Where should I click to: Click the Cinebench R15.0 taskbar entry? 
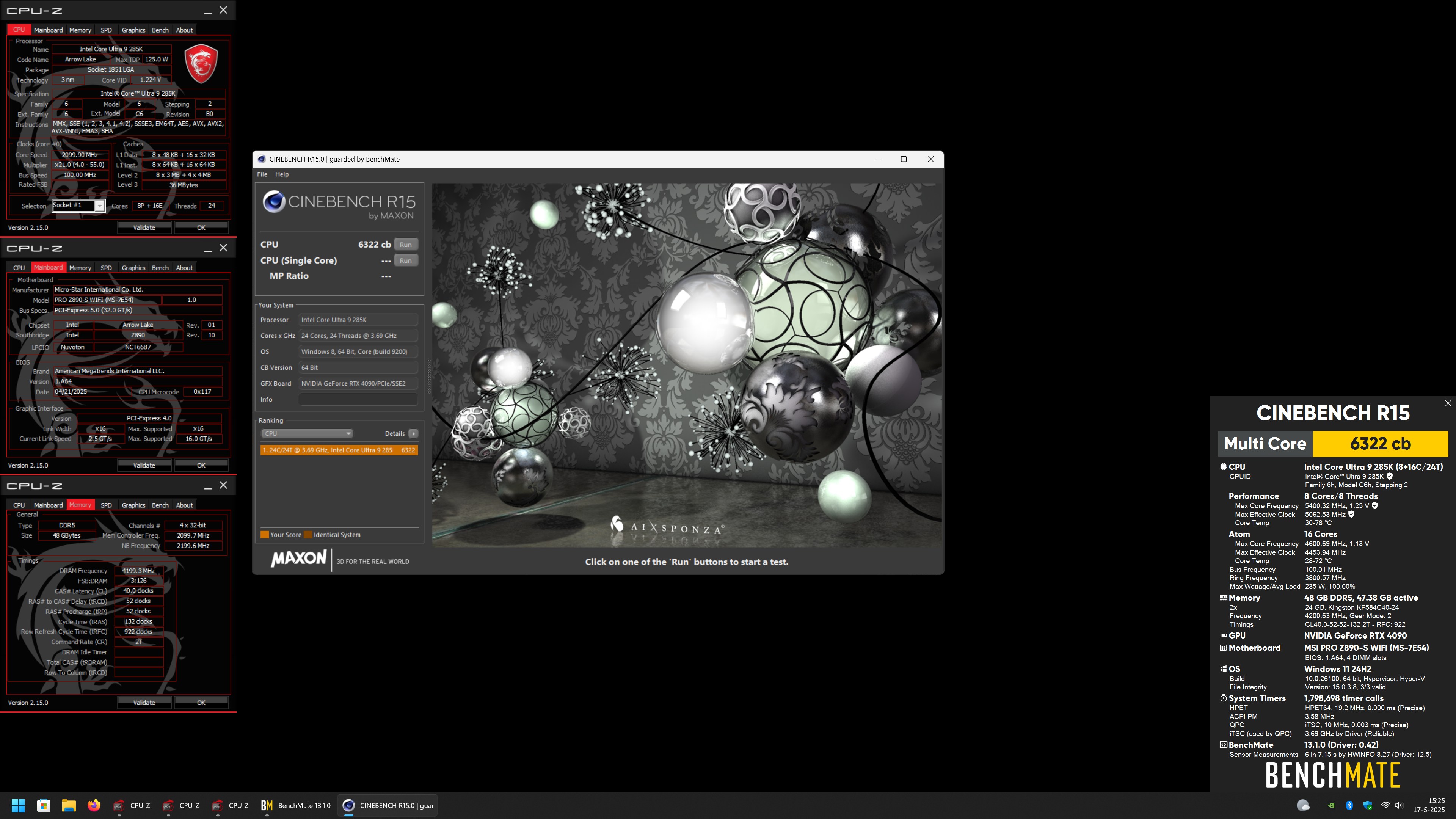[x=388, y=805]
